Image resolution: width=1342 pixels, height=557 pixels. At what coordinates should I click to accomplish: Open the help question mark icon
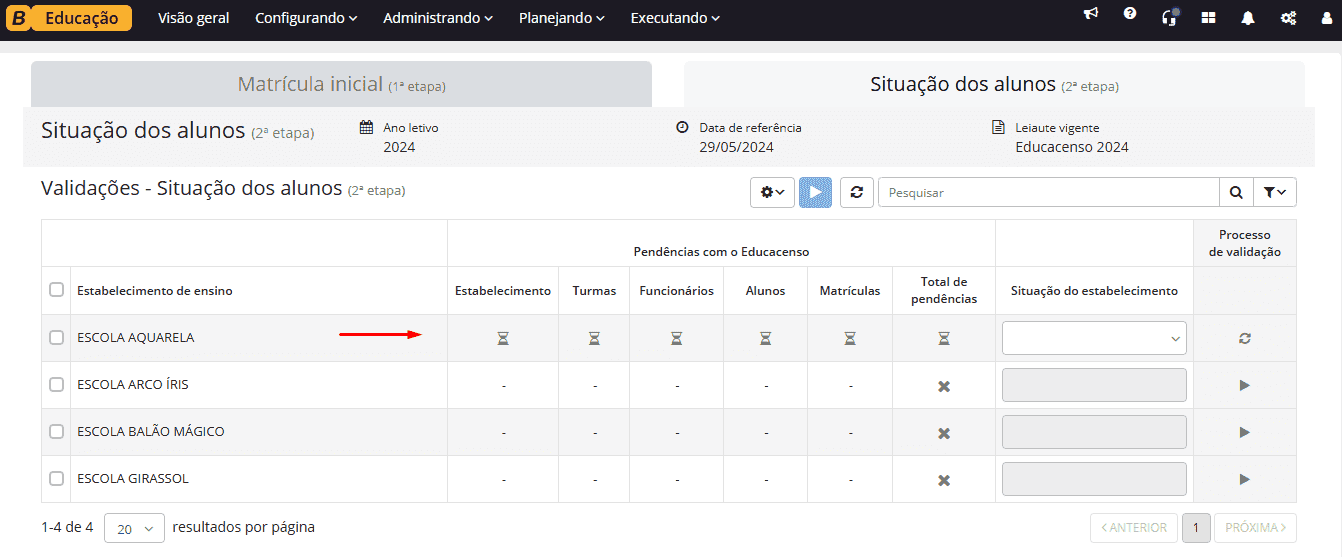[x=1130, y=14]
